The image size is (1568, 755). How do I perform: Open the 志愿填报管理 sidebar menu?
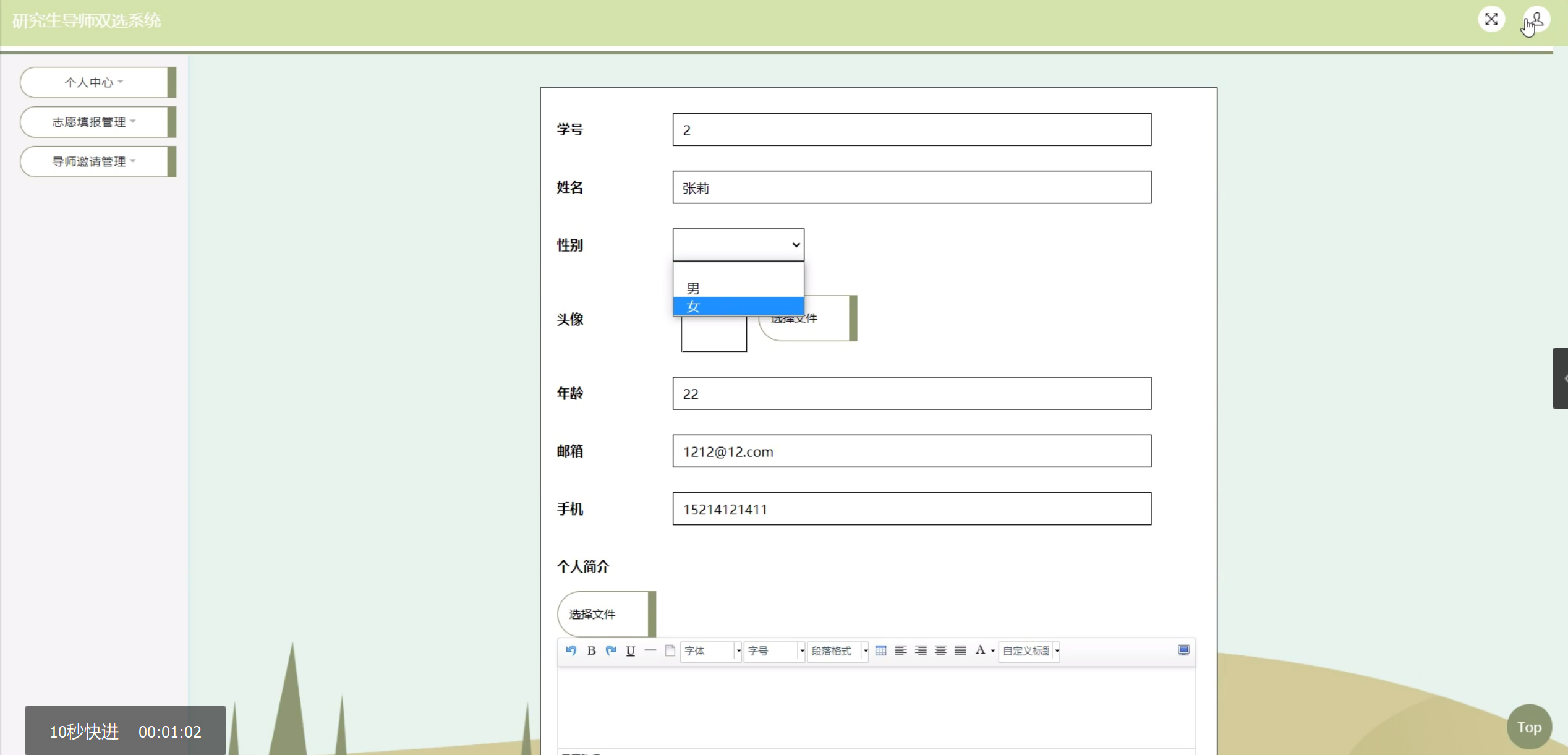[94, 122]
